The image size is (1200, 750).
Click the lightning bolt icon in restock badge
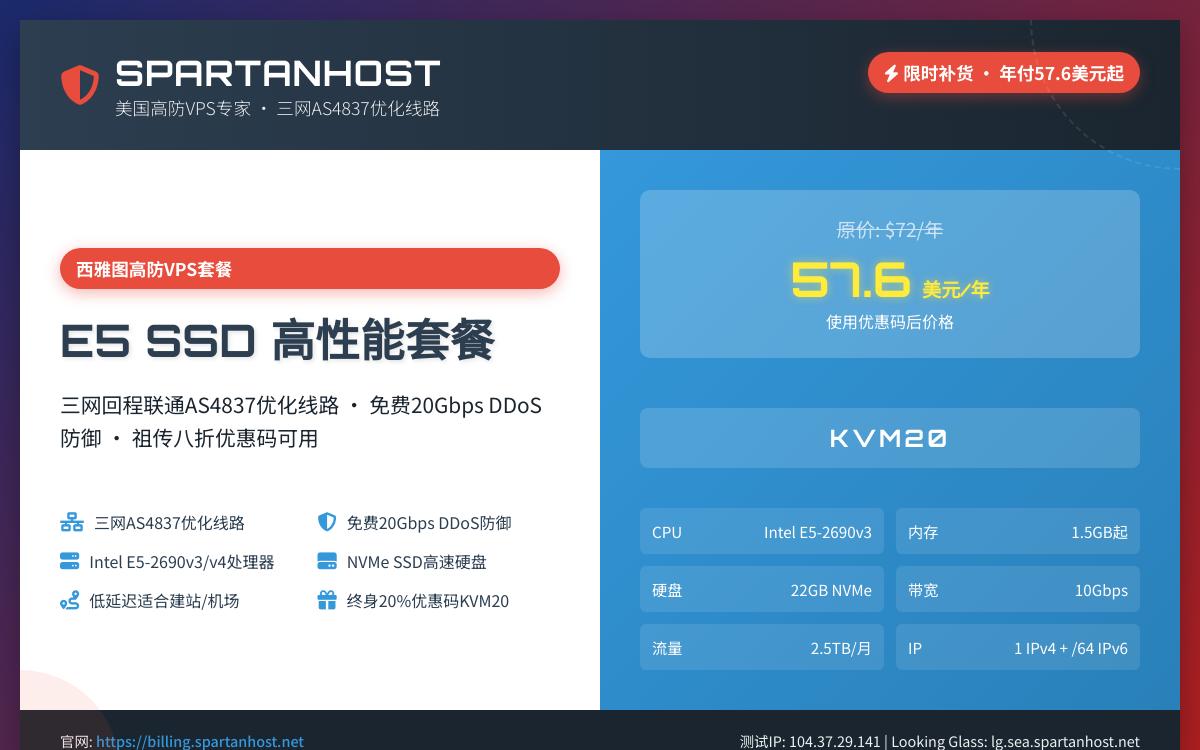tap(890, 73)
